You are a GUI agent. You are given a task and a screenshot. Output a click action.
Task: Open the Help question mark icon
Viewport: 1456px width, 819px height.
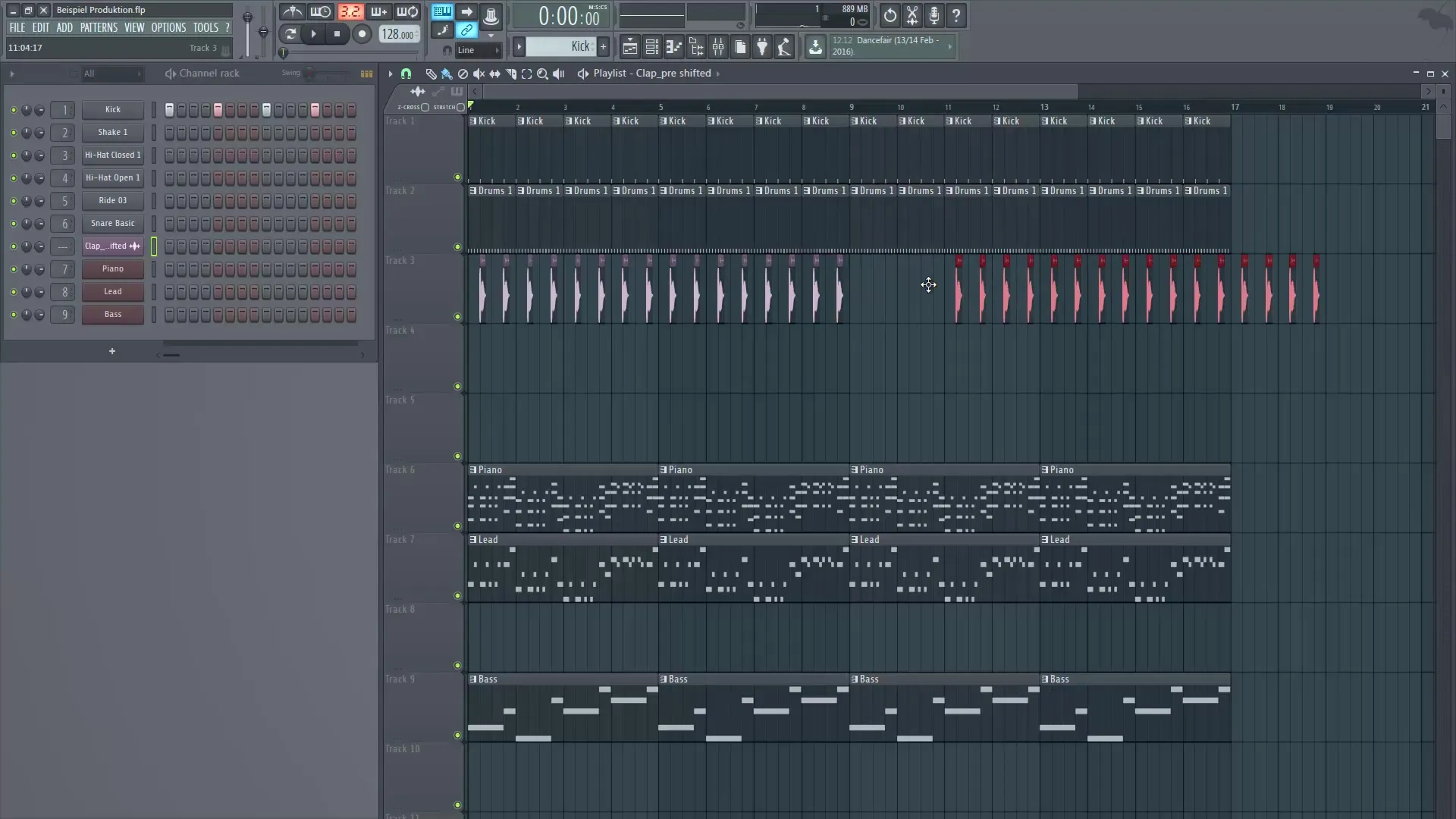[x=957, y=16]
